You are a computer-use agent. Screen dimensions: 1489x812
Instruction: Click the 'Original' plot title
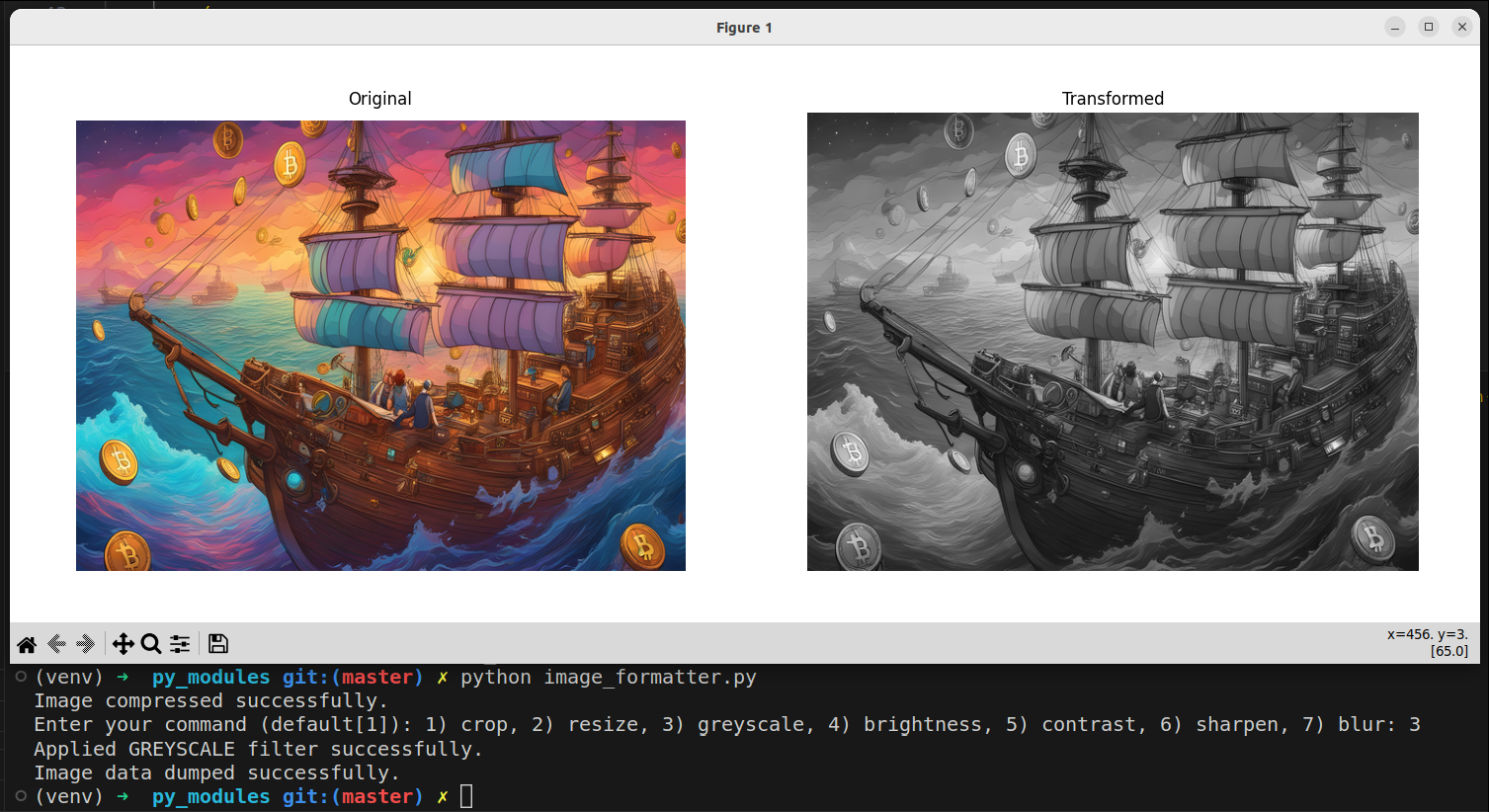(x=380, y=99)
